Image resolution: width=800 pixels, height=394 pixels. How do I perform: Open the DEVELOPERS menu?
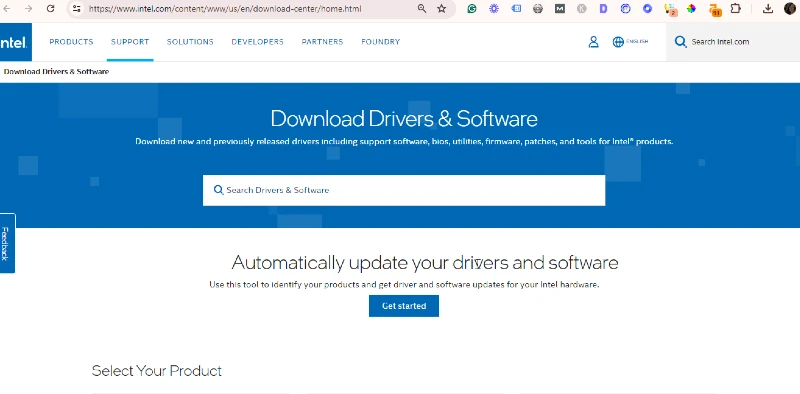click(x=258, y=42)
